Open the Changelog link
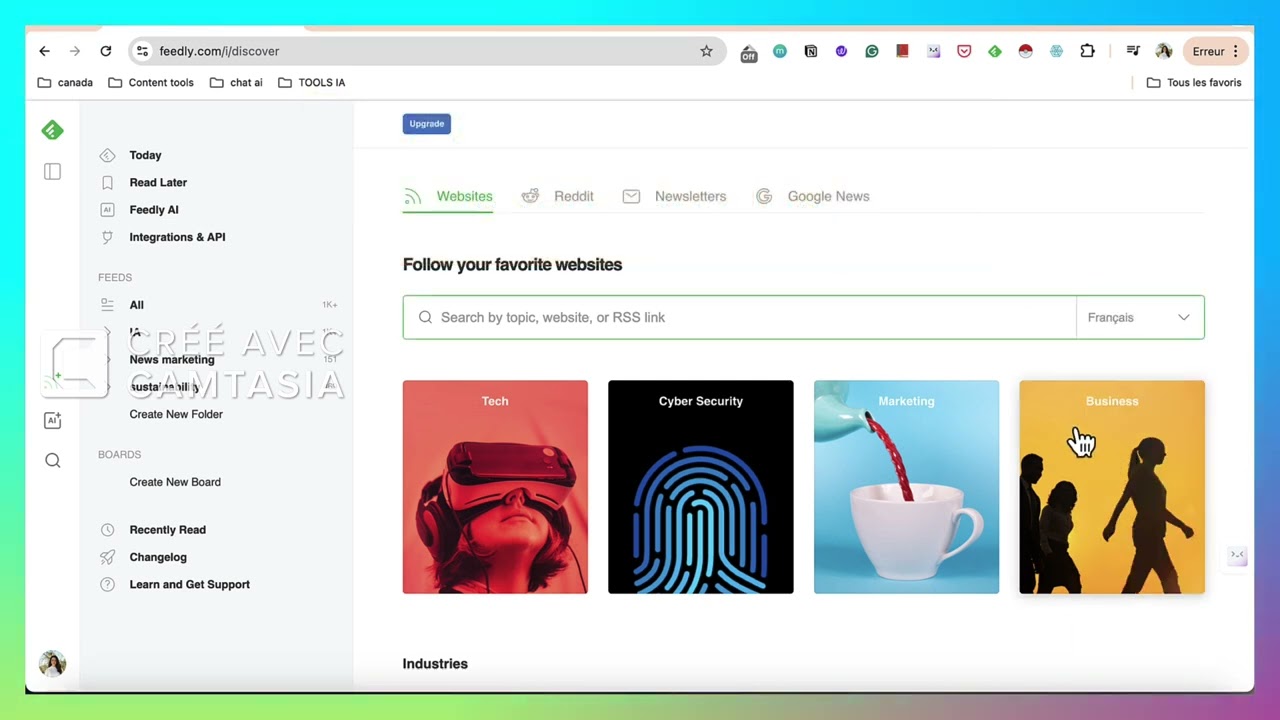Screen dimensions: 1280x720 click(x=158, y=557)
